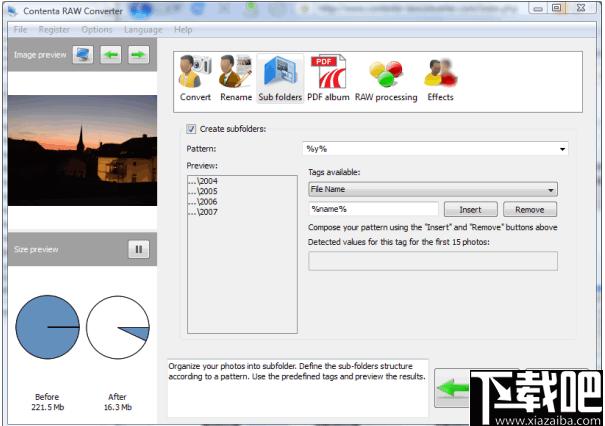The width and height of the screenshot is (605, 426).
Task: Open the Register menu
Action: pos(54,30)
